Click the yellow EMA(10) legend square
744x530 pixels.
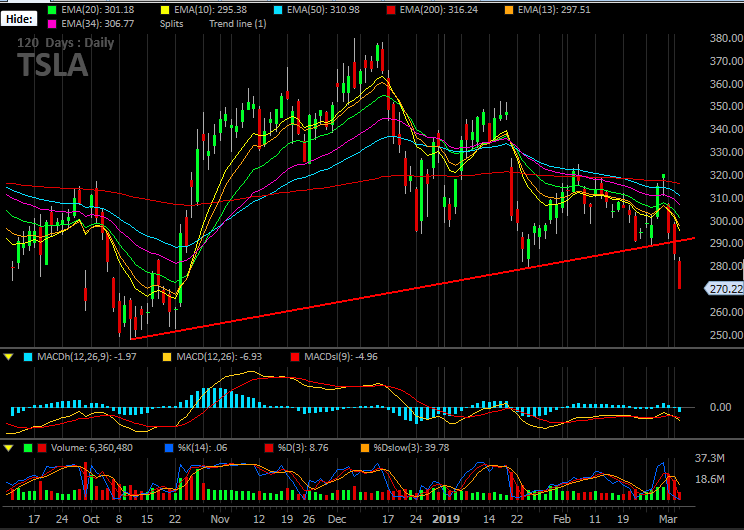click(x=164, y=9)
